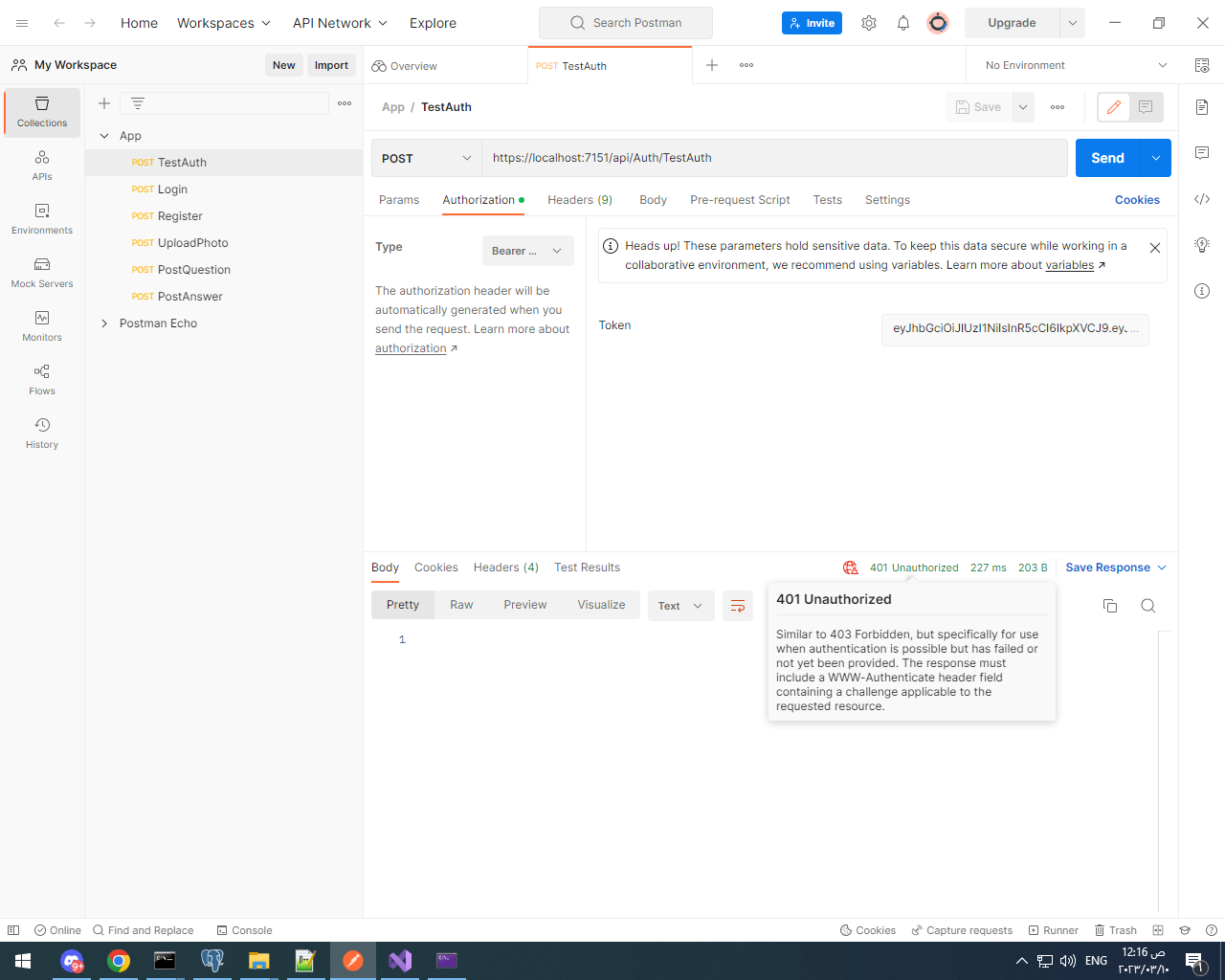Switch to the request Body tab
Viewport: 1225px width, 980px height.
(x=654, y=200)
